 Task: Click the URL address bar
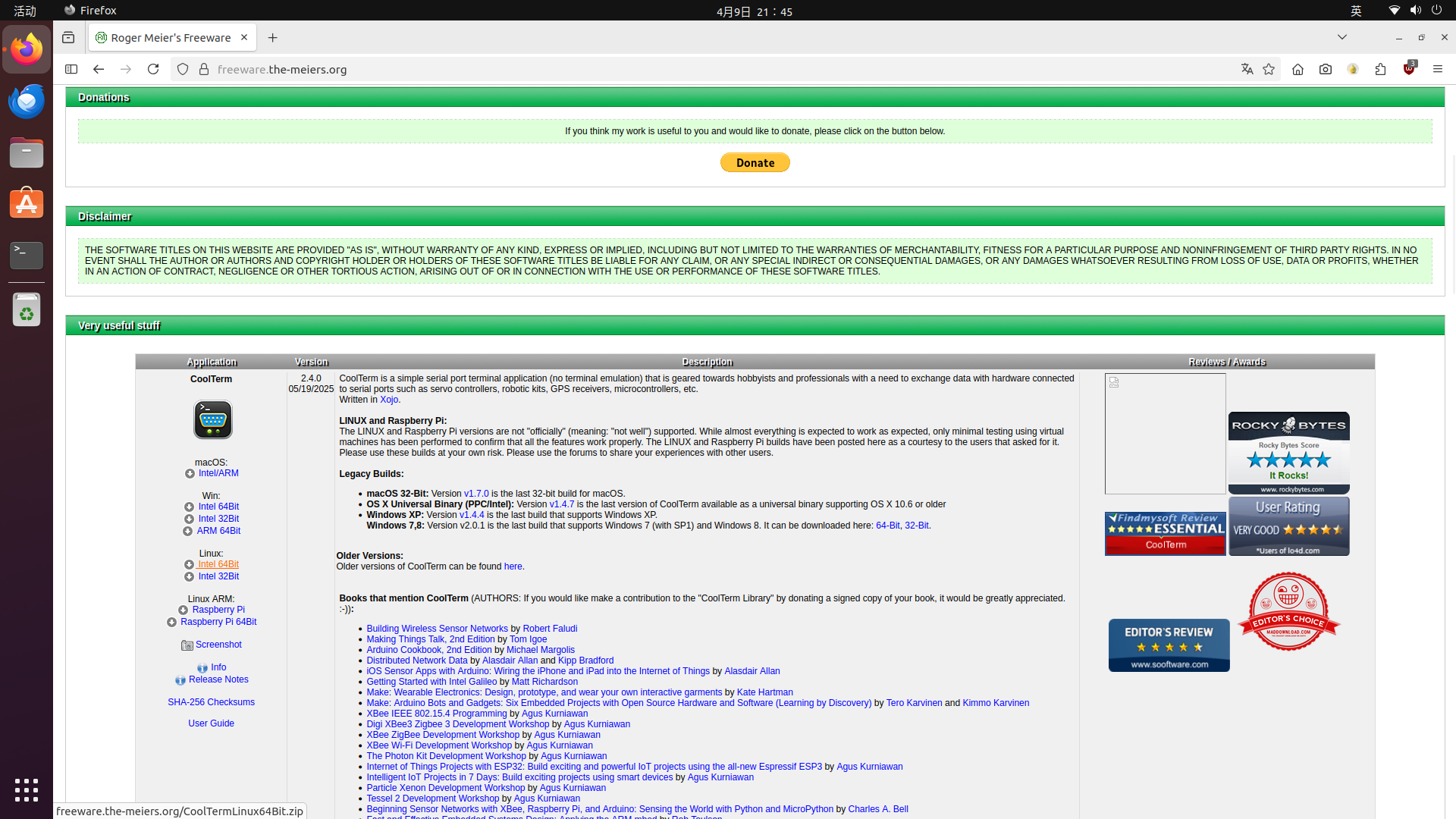tap(682, 69)
